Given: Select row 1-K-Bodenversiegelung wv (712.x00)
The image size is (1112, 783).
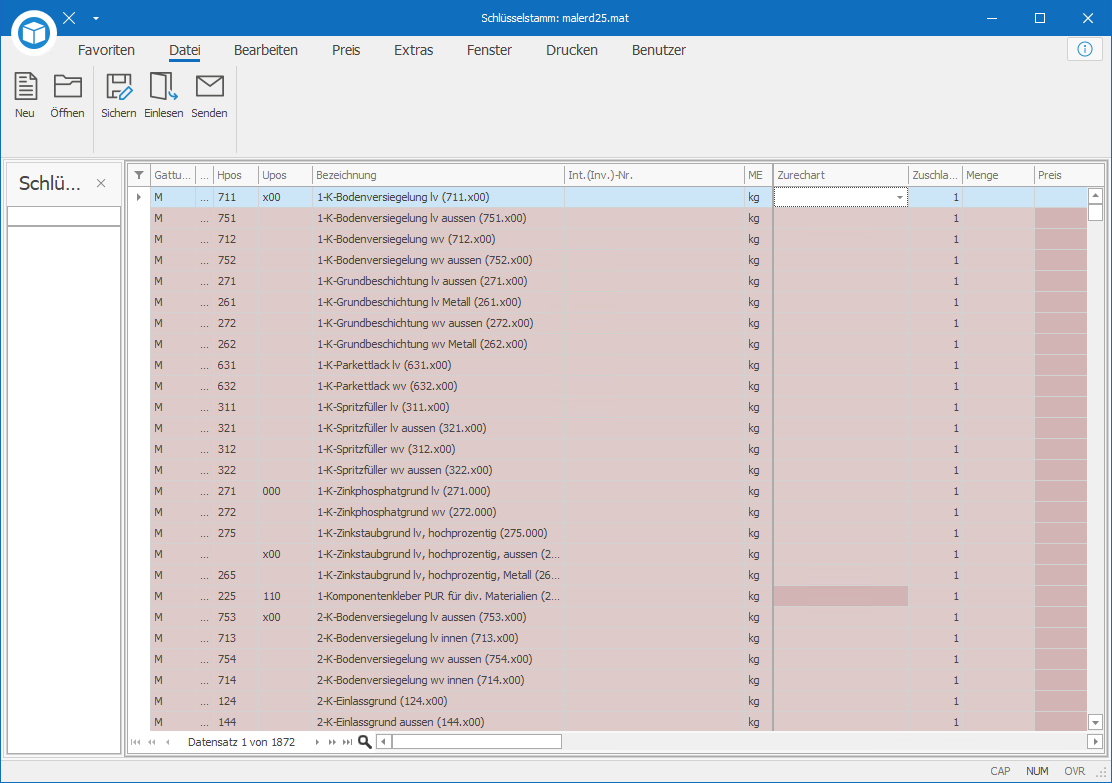Looking at the screenshot, I should (x=618, y=239).
